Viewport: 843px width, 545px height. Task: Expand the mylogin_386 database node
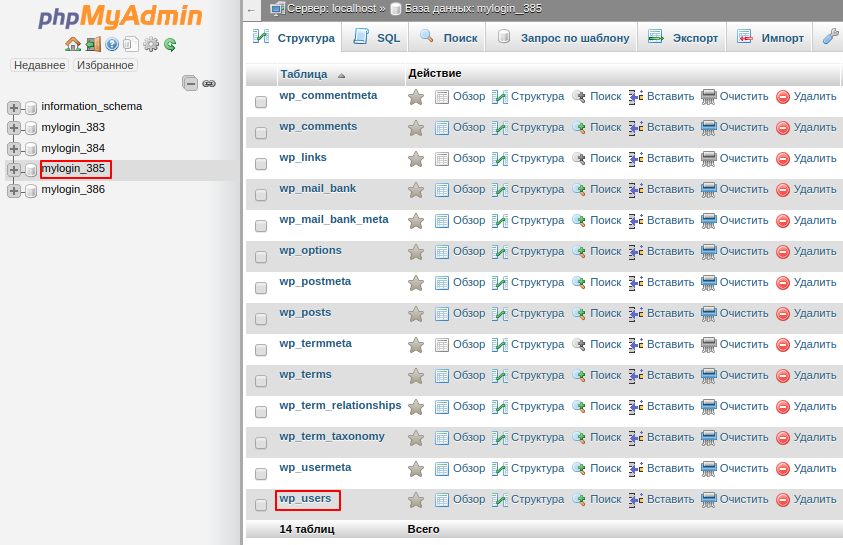click(x=14, y=190)
